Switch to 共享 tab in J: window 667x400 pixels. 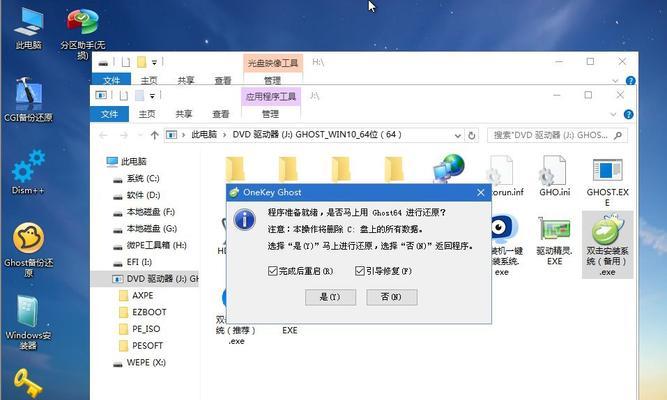coord(184,114)
